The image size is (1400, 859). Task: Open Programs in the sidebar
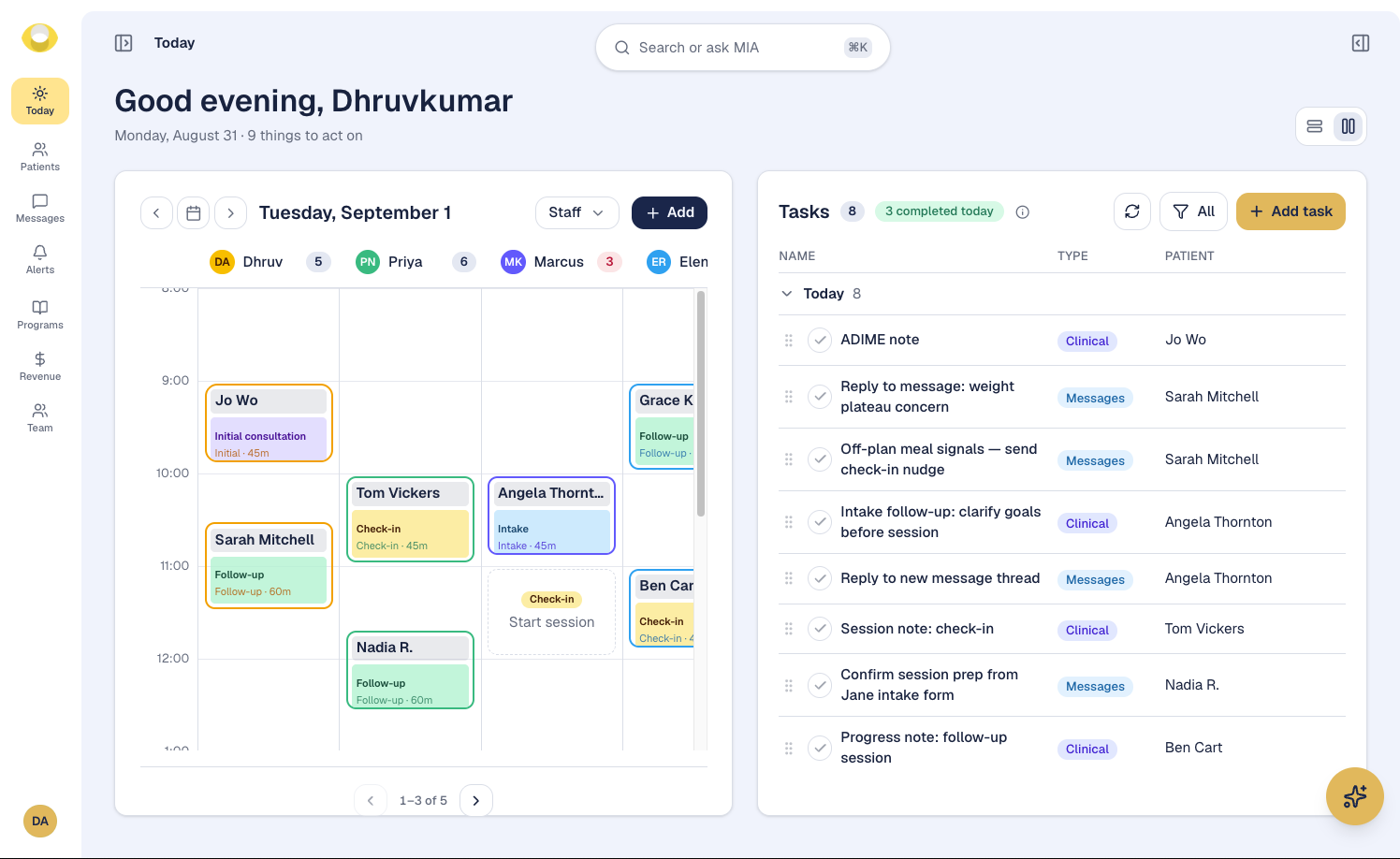tap(40, 314)
